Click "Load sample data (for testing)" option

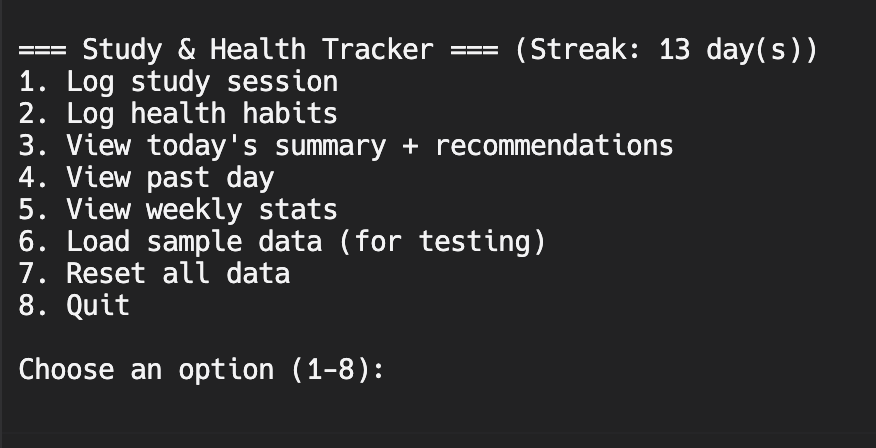coord(282,242)
